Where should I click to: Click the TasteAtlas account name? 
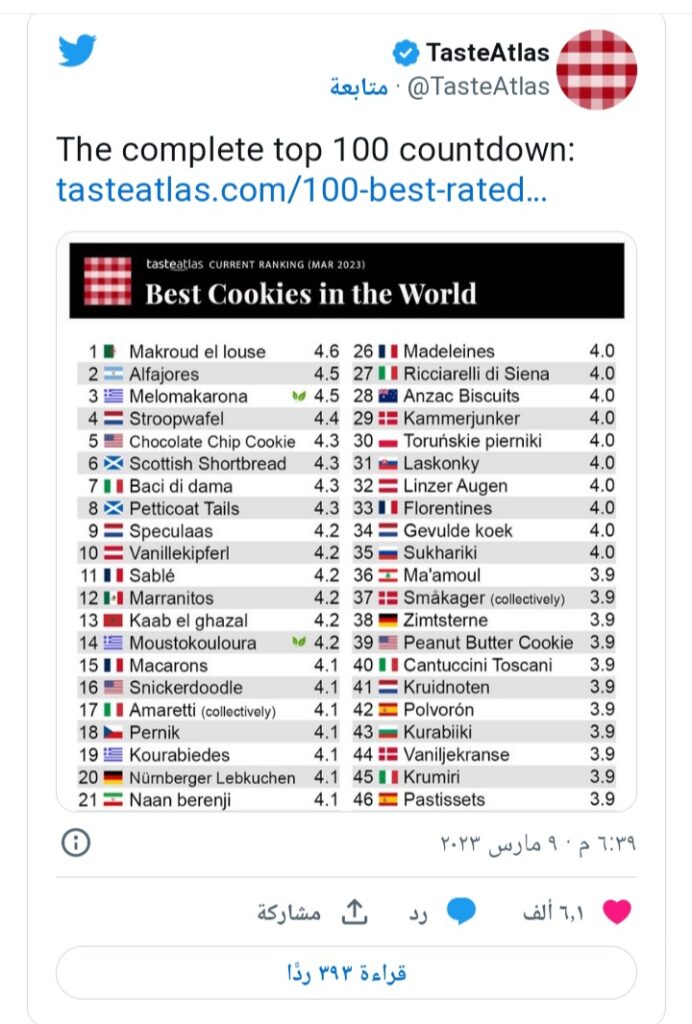click(487, 52)
